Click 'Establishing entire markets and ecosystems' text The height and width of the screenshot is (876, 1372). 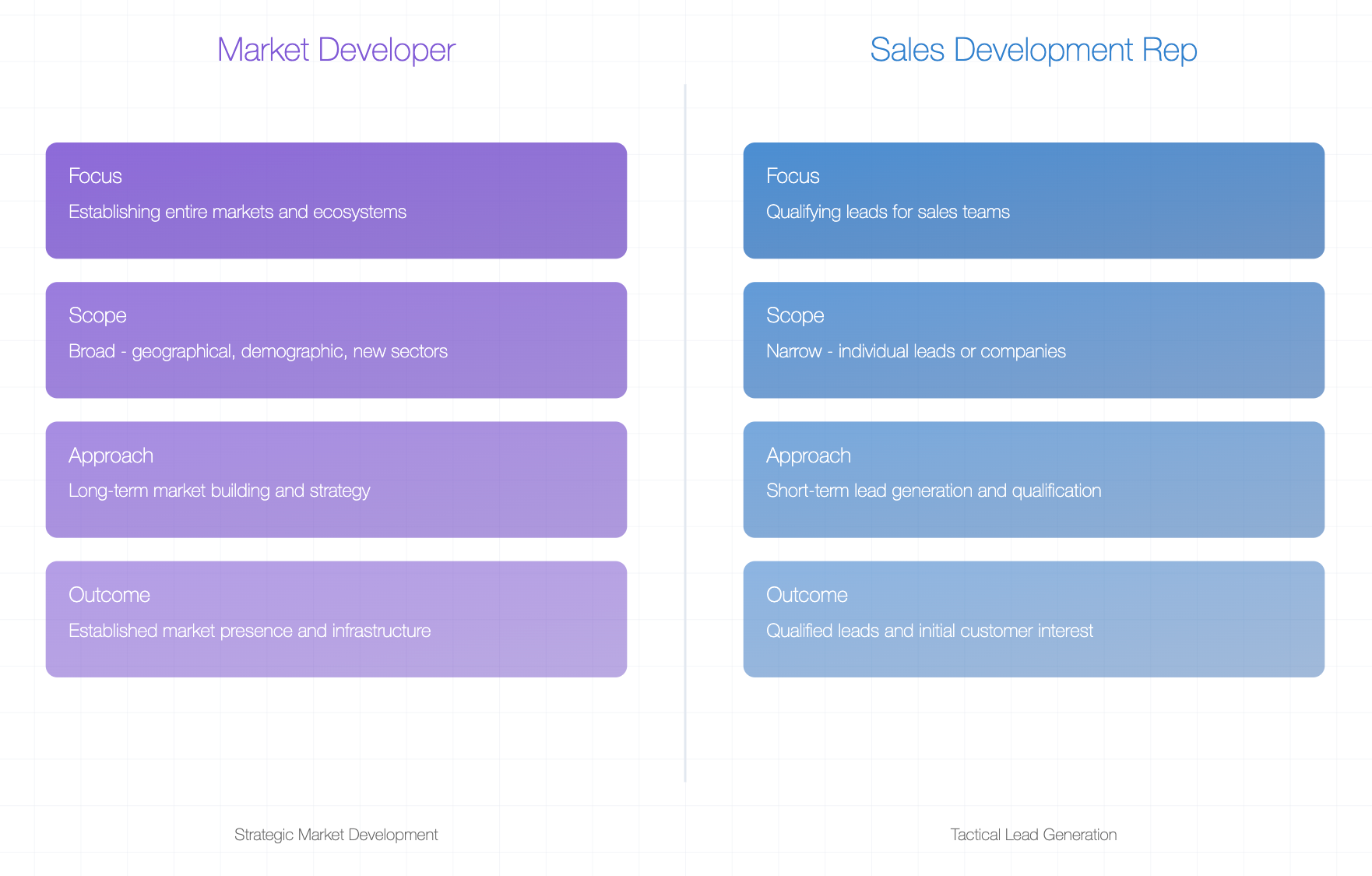[x=237, y=213]
